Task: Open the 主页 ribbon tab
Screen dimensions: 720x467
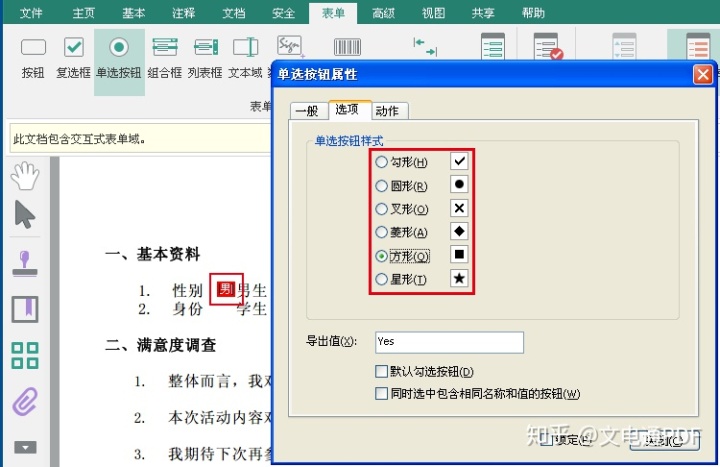Action: (84, 13)
